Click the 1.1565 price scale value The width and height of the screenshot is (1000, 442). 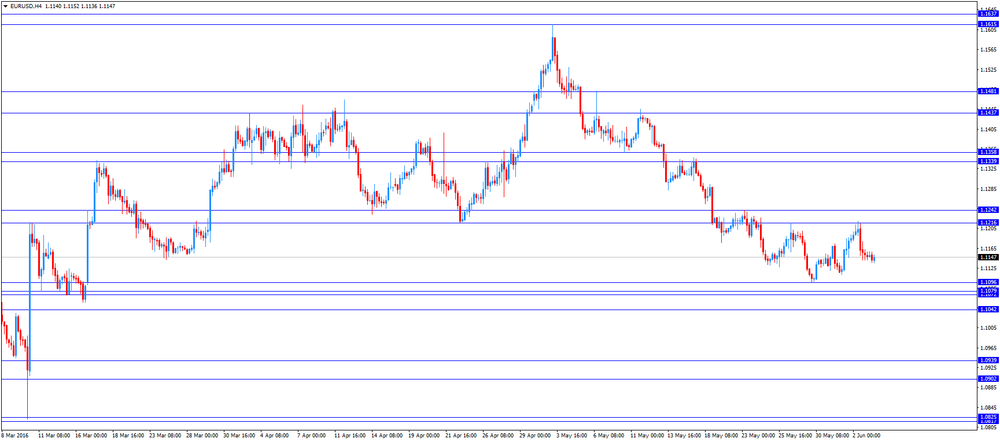click(x=987, y=50)
